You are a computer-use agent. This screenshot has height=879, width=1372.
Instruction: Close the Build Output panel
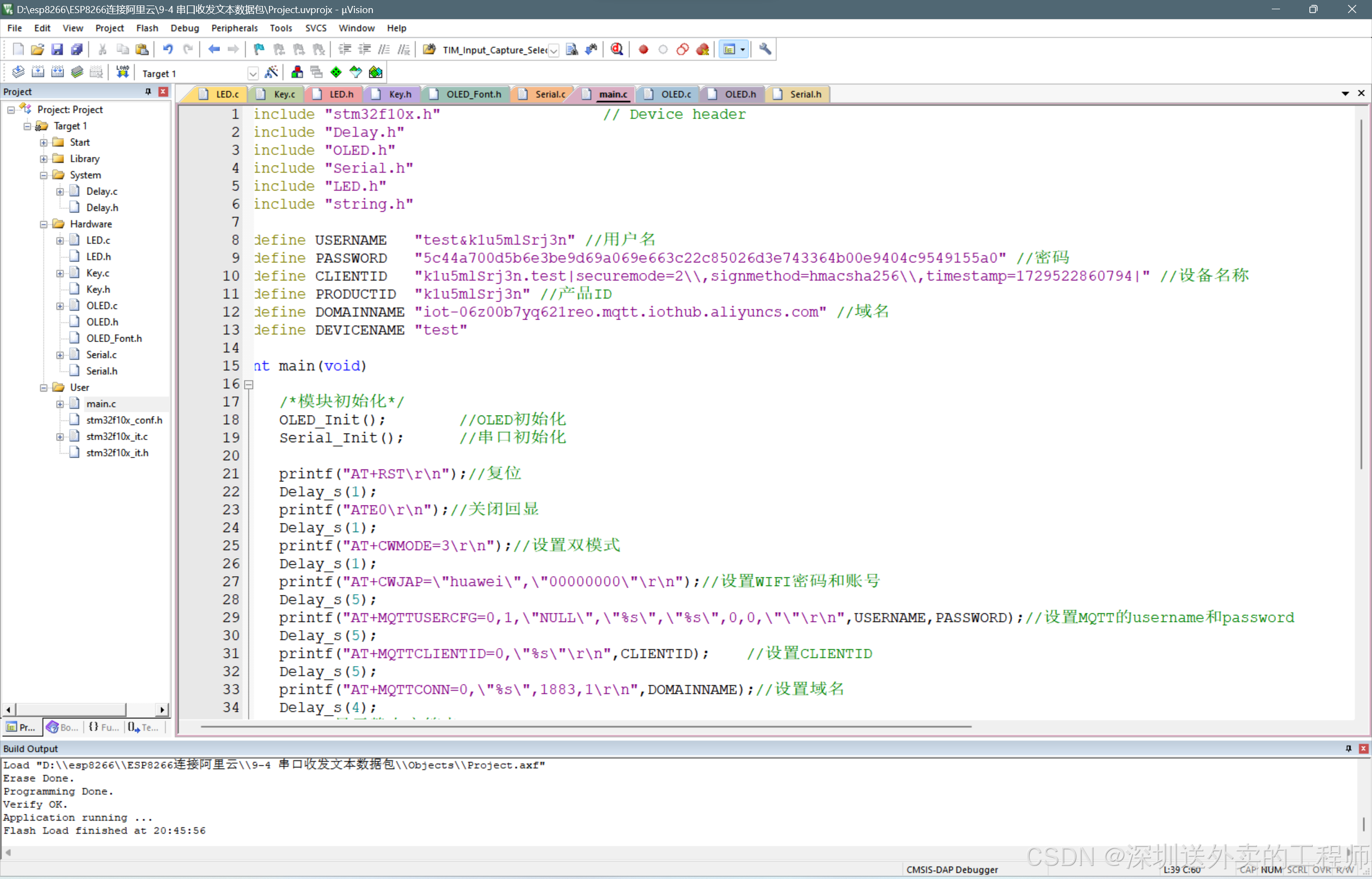(1363, 748)
